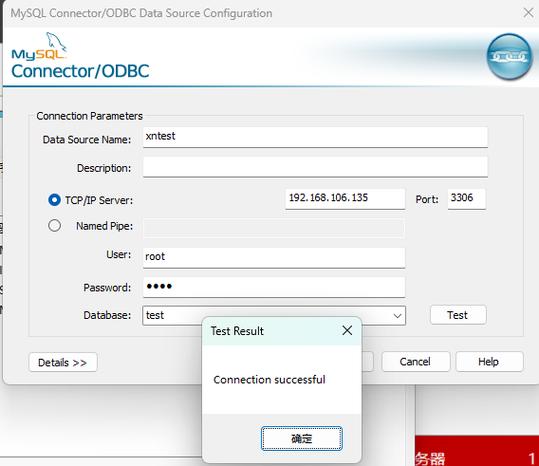The width and height of the screenshot is (539, 466).
Task: Click the Port field showing 3306
Action: pos(466,199)
